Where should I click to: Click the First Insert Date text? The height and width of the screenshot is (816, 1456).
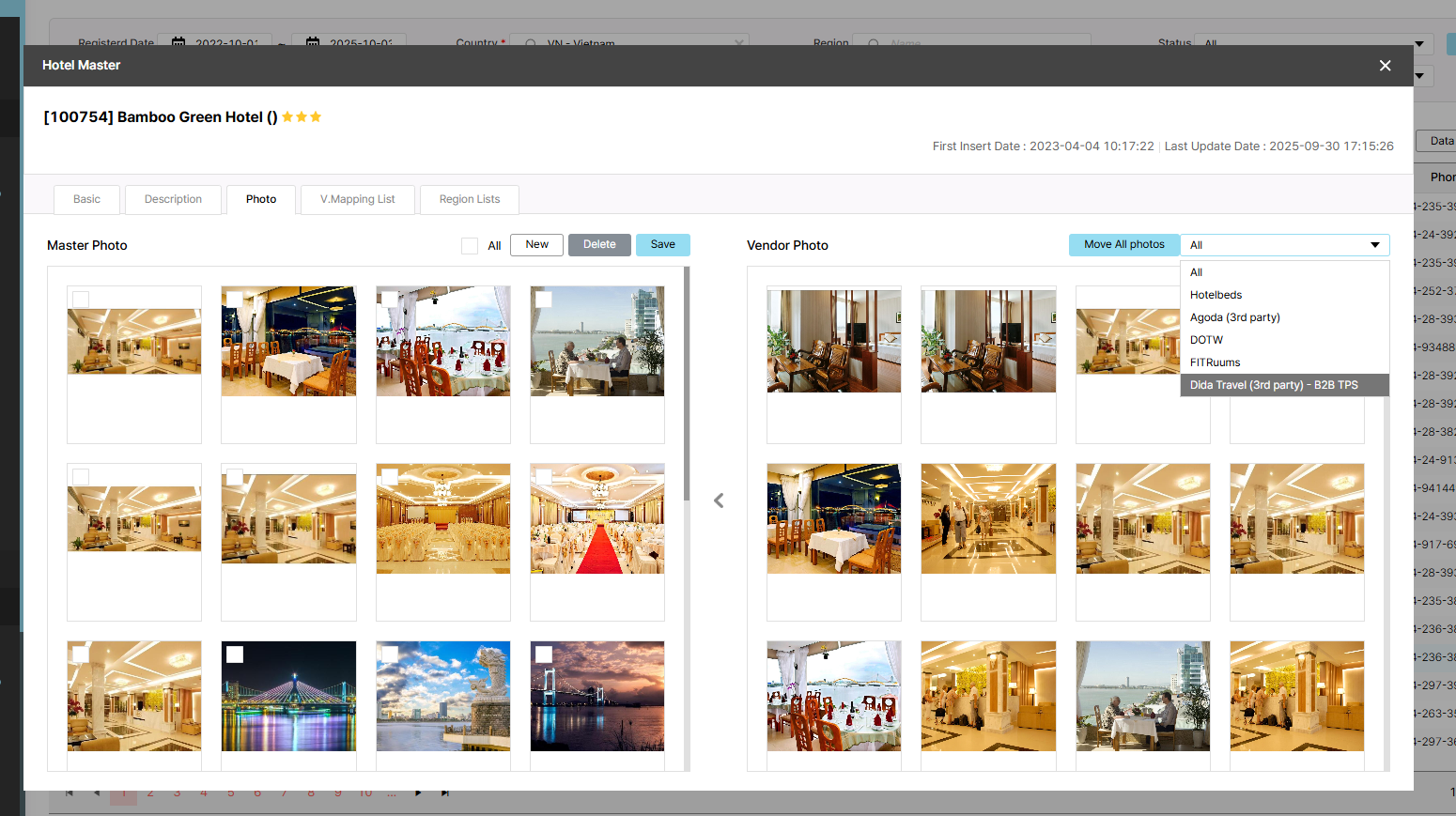pyautogui.click(x=1044, y=146)
